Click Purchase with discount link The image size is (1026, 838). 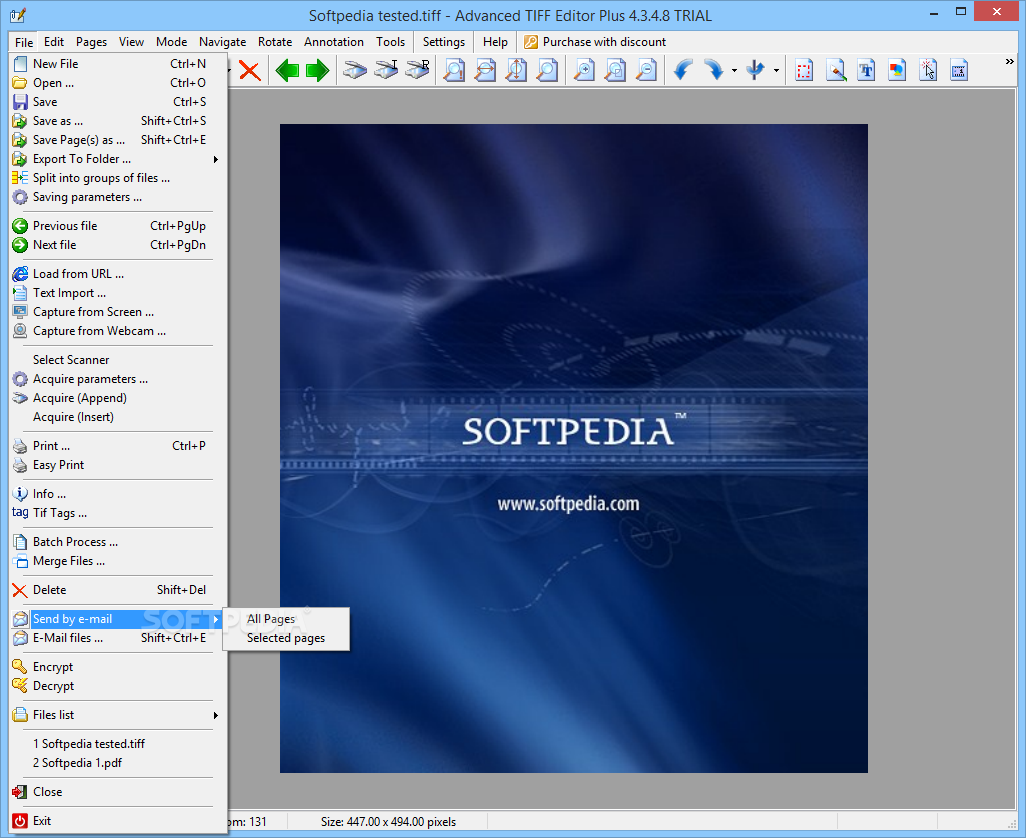click(x=595, y=42)
